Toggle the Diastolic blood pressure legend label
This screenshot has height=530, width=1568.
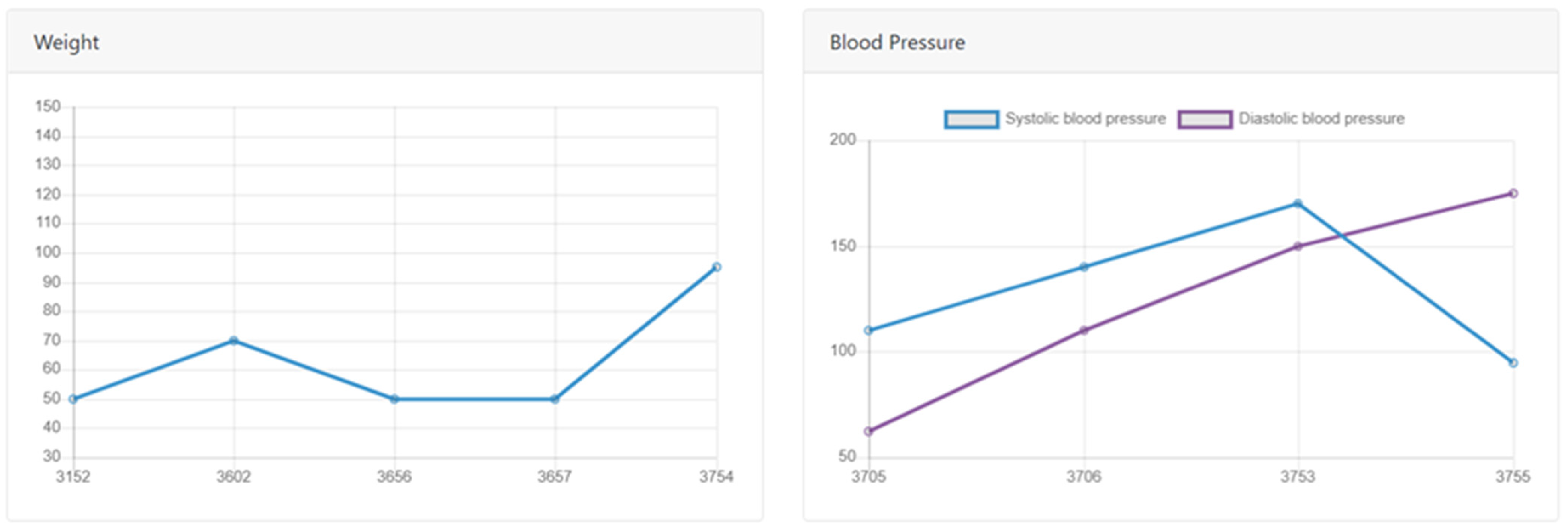pyautogui.click(x=1321, y=119)
